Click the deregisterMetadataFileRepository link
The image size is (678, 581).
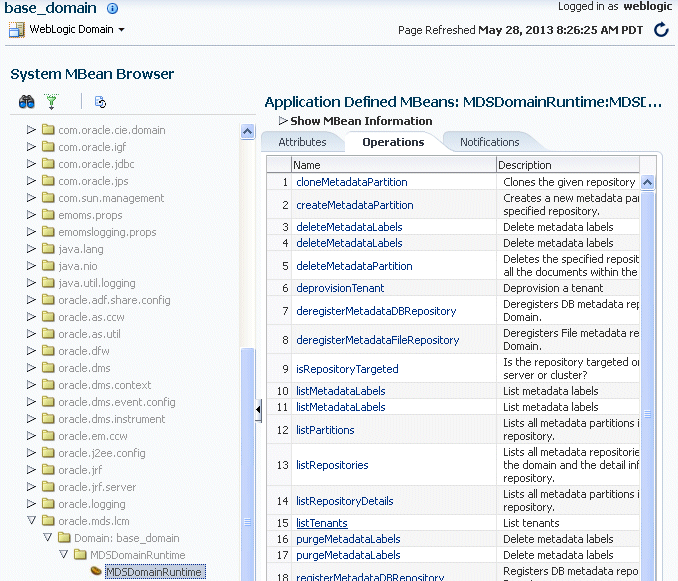(377, 340)
